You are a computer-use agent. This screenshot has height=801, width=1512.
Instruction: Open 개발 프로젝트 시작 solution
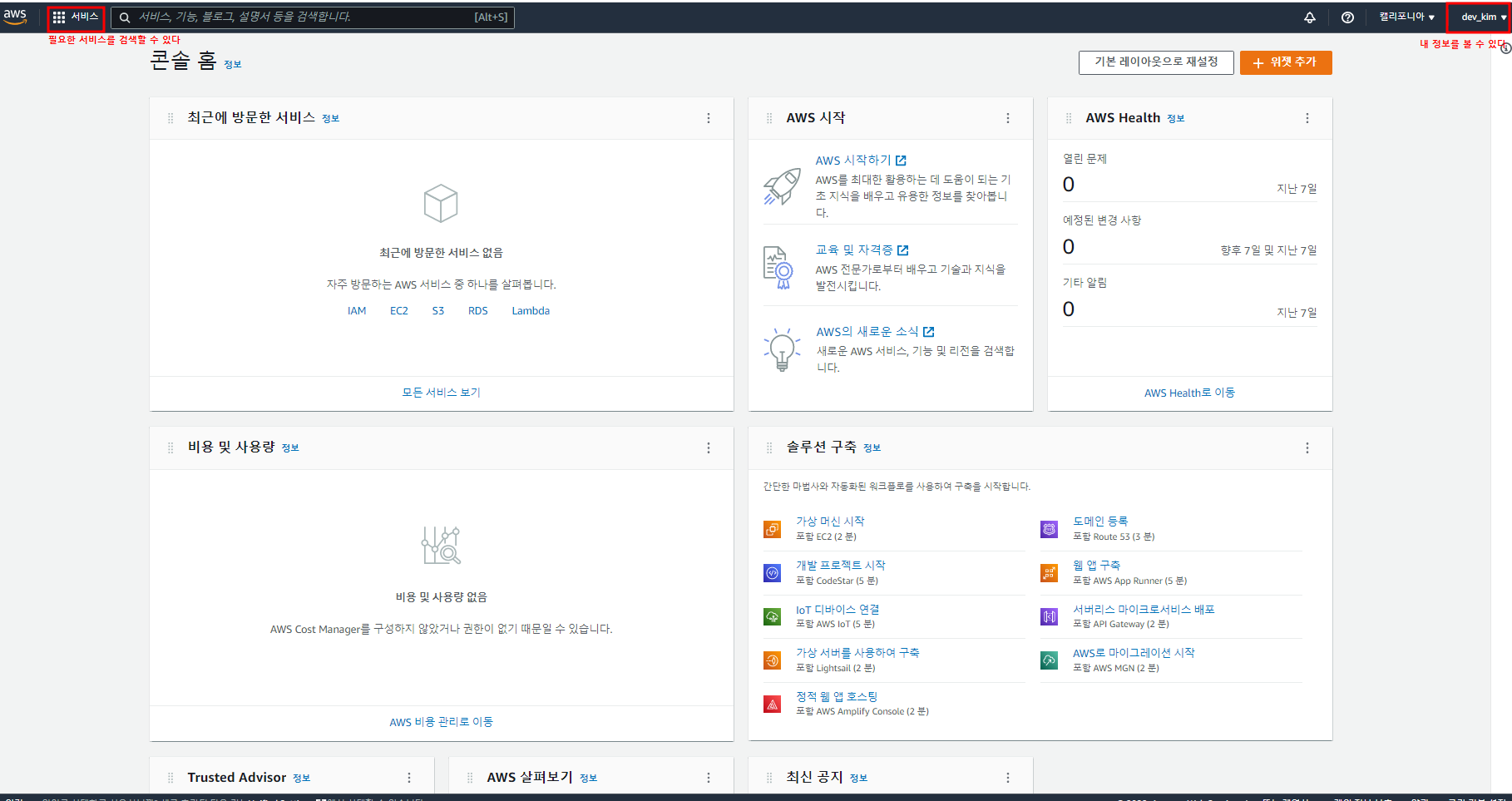(x=841, y=566)
